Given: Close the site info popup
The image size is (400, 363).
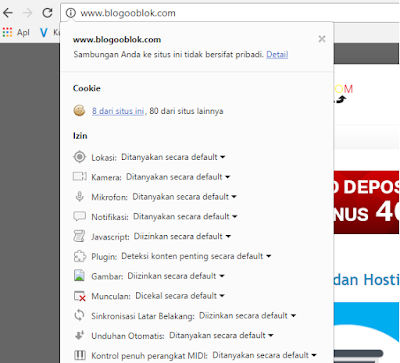Looking at the screenshot, I should pos(322,39).
